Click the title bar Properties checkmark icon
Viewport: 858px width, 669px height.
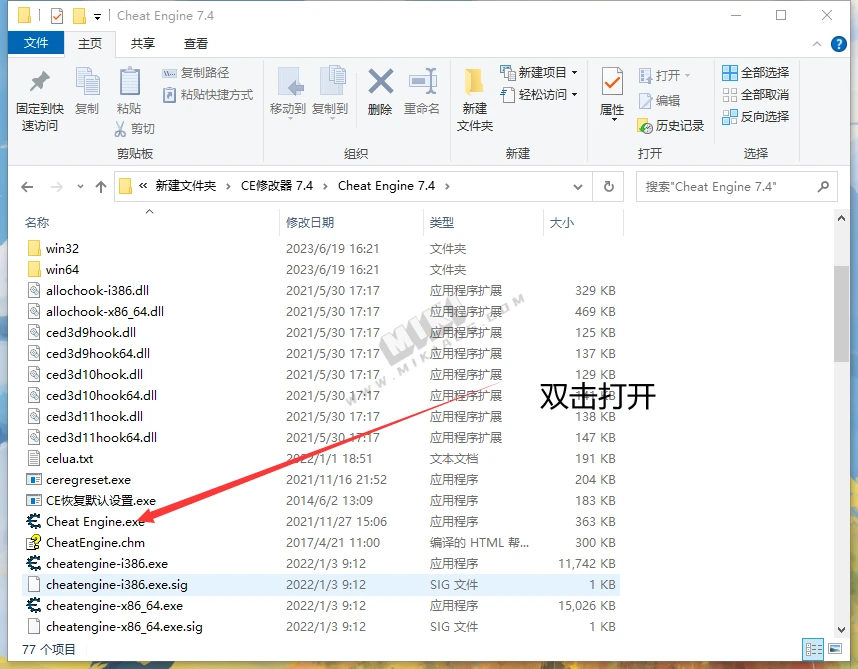tap(57, 16)
